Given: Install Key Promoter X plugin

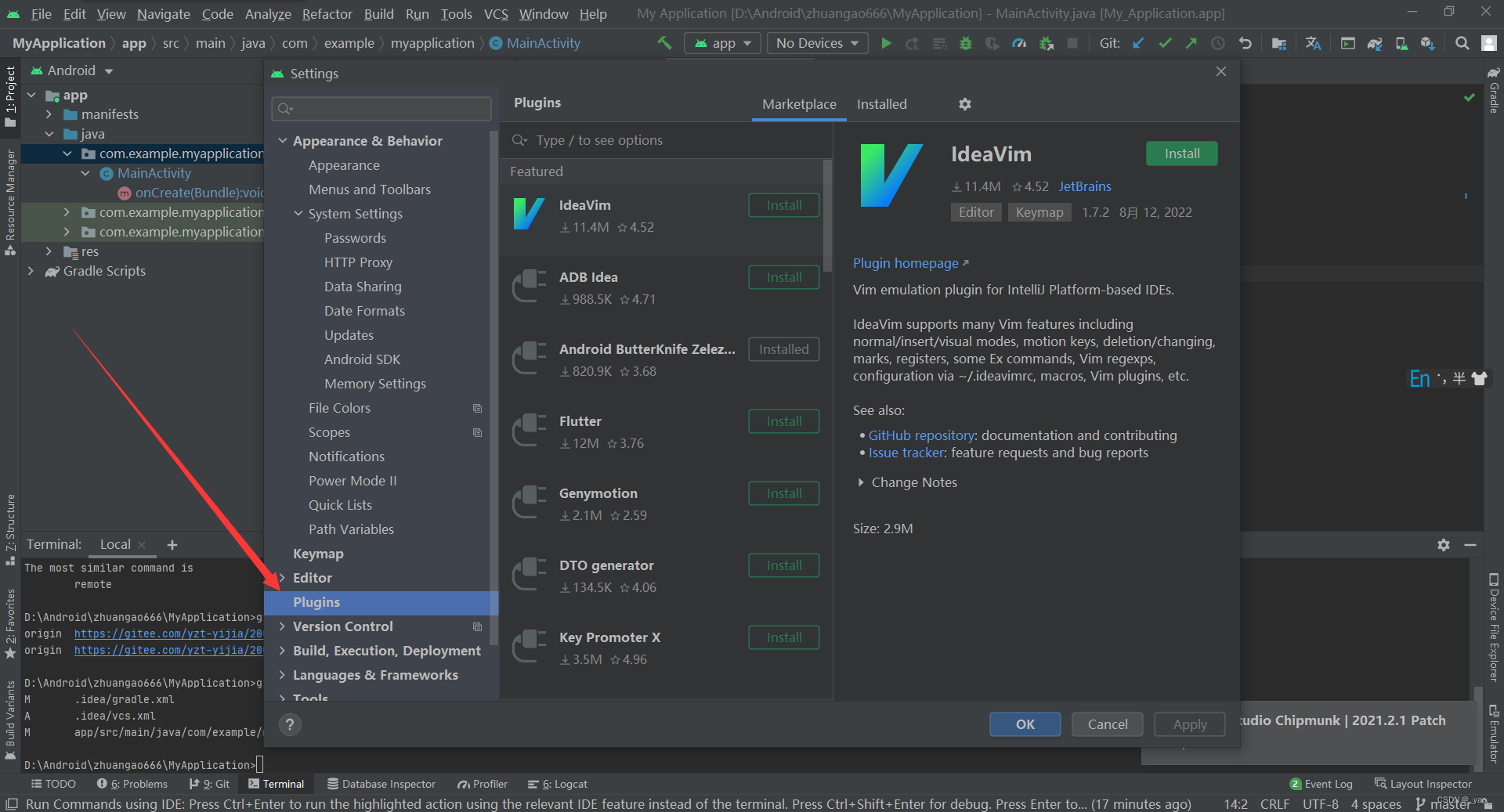Looking at the screenshot, I should click(783, 637).
